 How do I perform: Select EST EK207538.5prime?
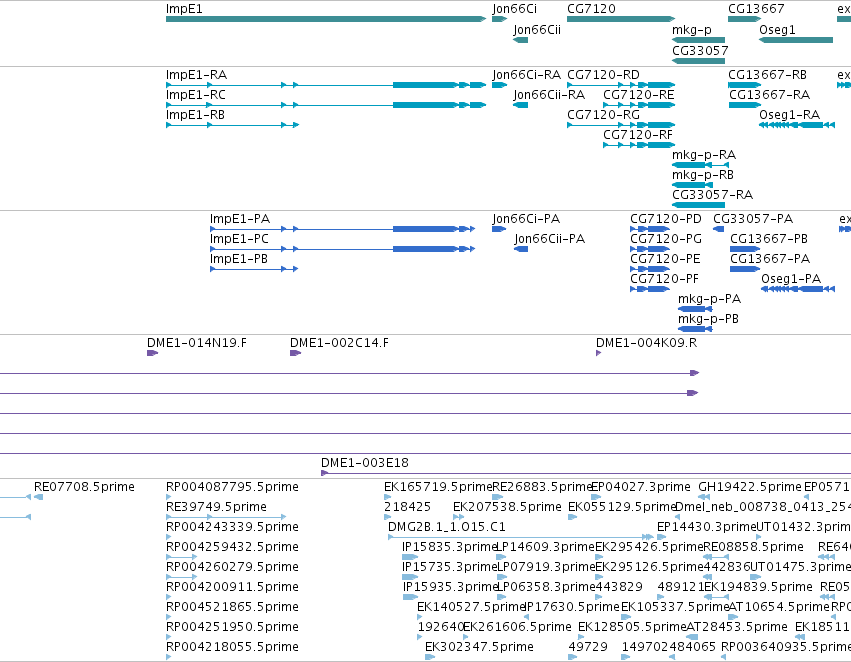coord(507,507)
